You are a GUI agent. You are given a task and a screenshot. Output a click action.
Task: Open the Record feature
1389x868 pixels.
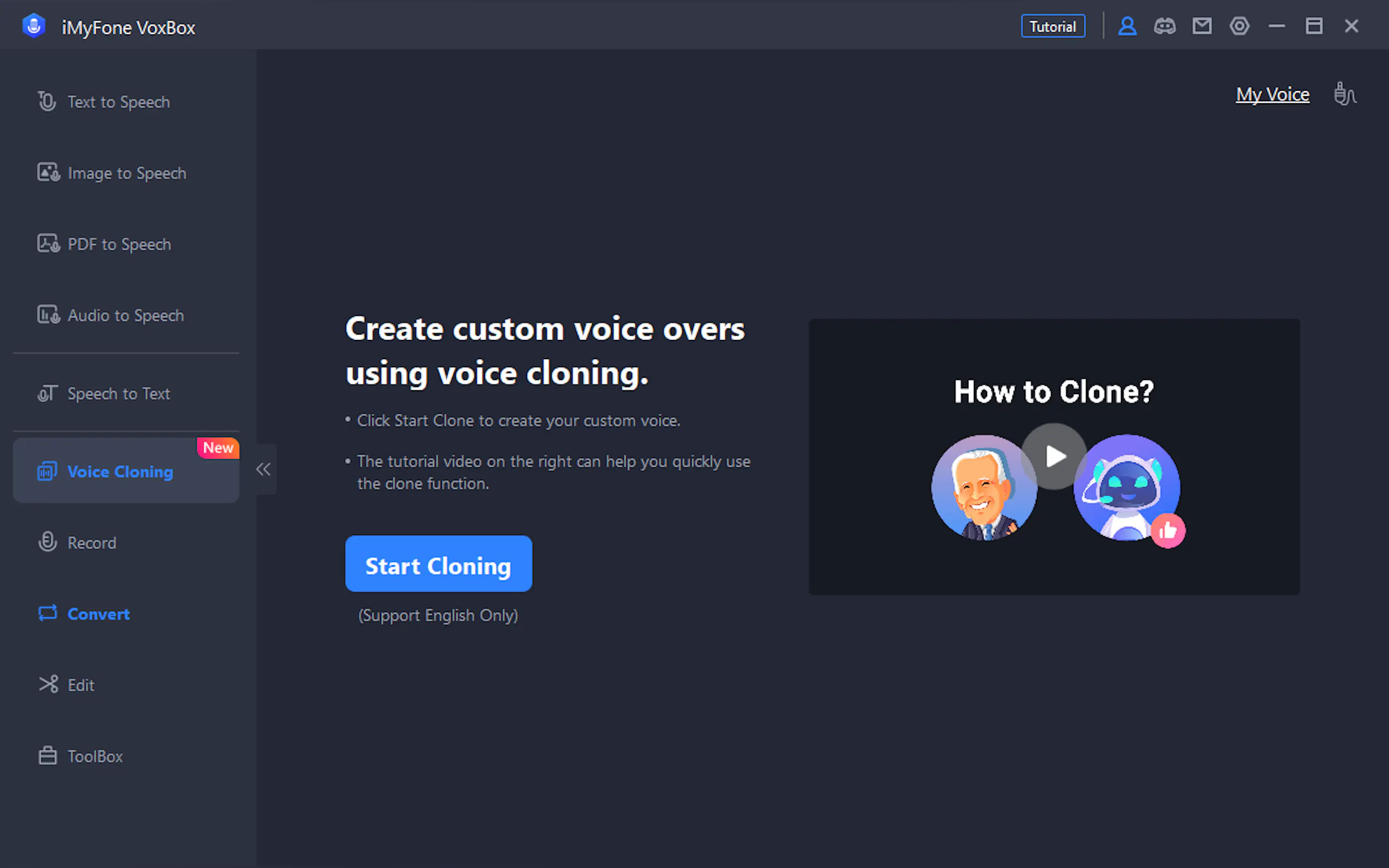point(92,542)
